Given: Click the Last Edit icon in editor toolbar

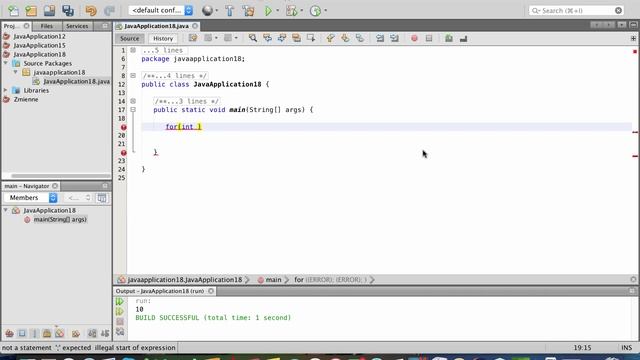Looking at the screenshot, I should click(x=193, y=38).
